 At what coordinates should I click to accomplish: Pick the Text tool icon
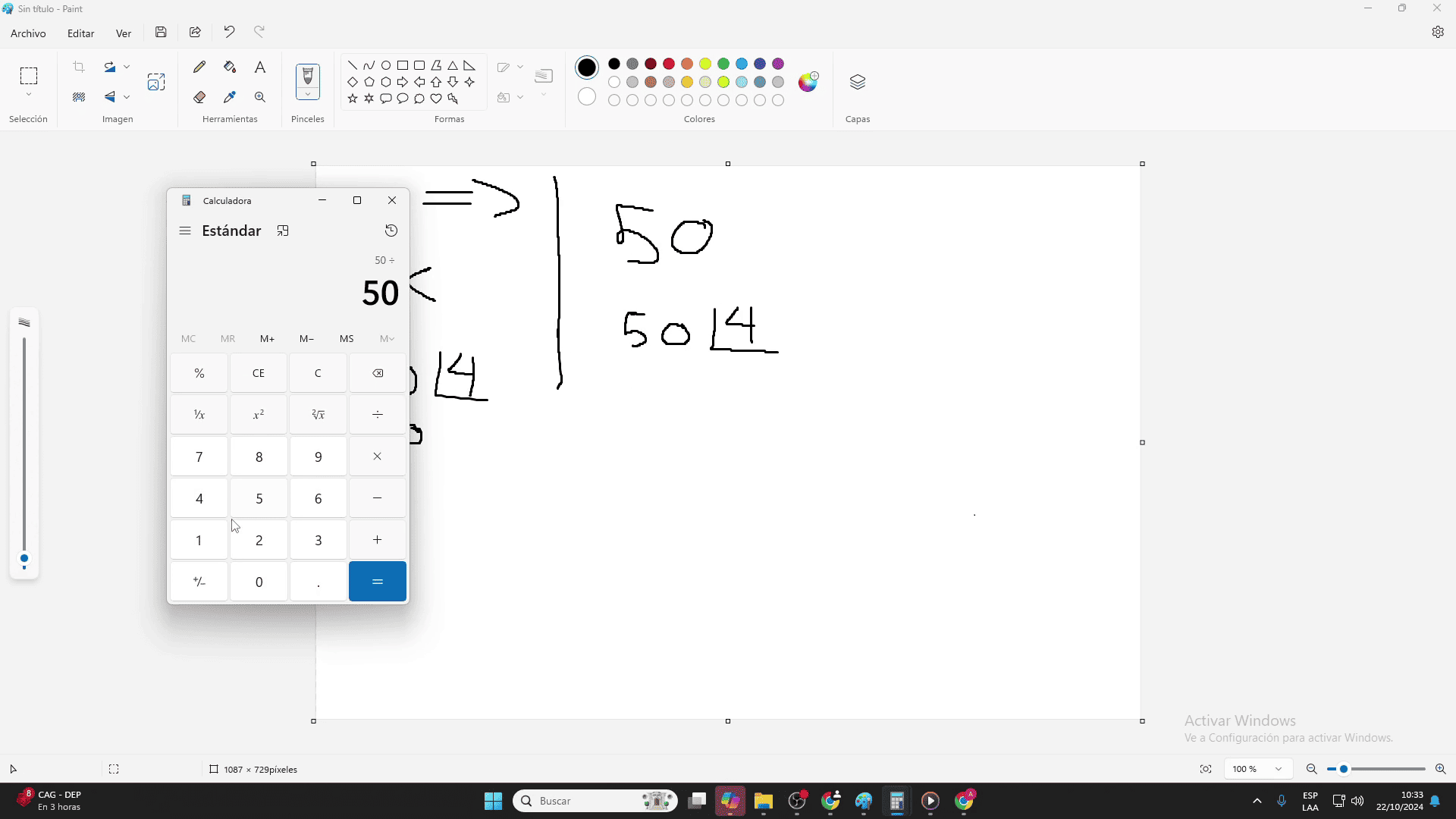point(260,67)
